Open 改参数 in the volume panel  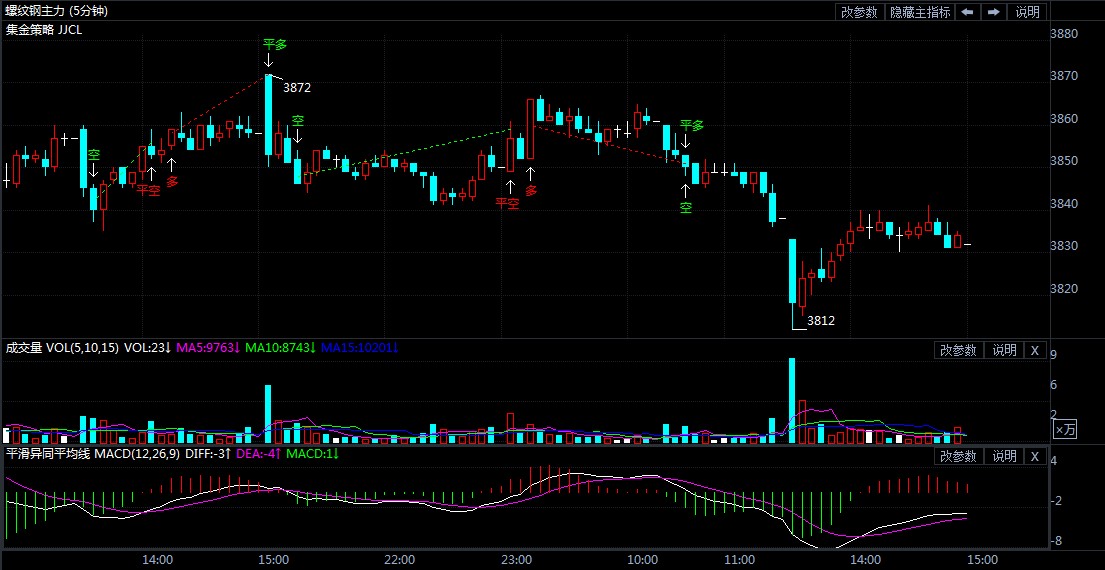pos(958,351)
